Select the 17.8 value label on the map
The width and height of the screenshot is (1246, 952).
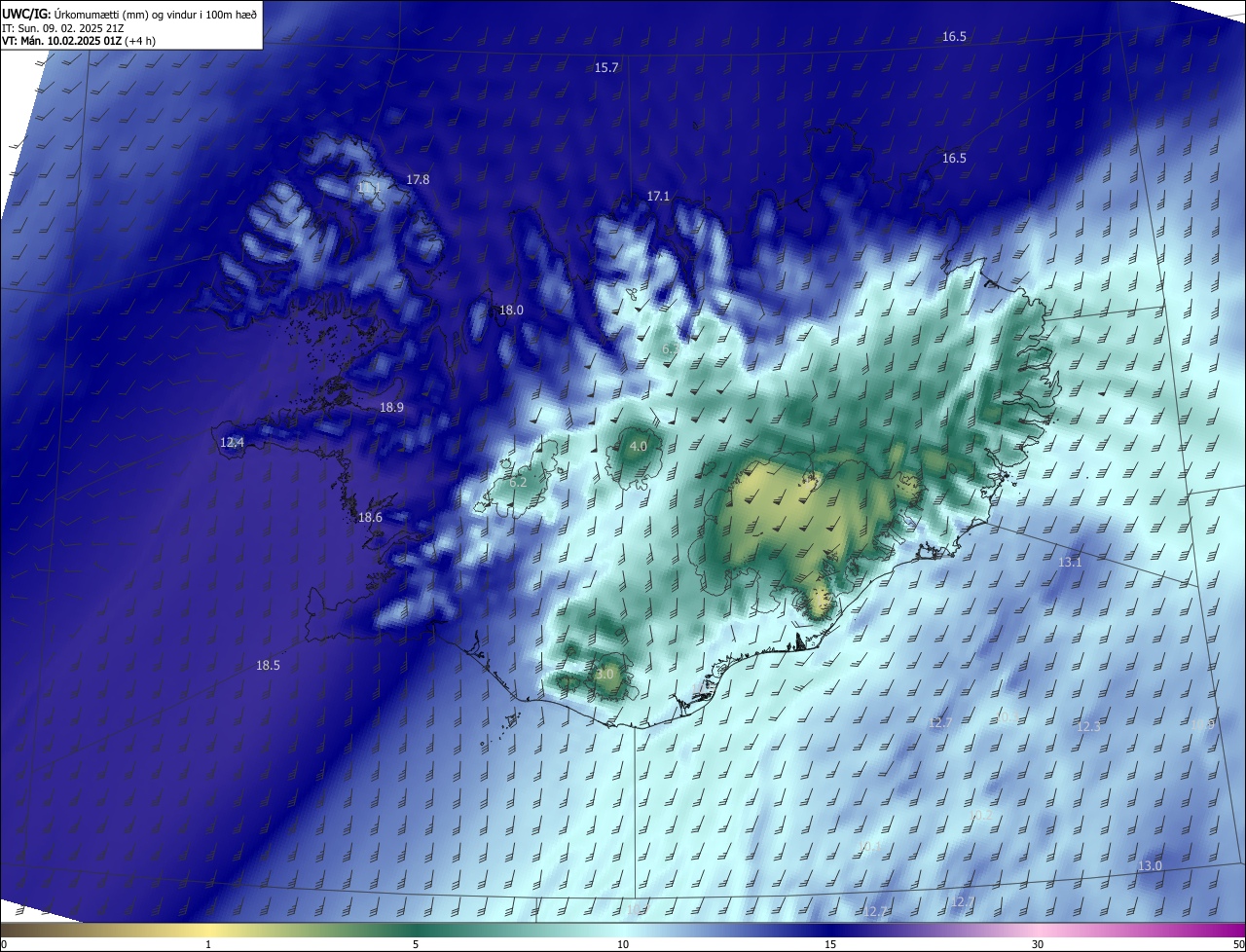(418, 179)
